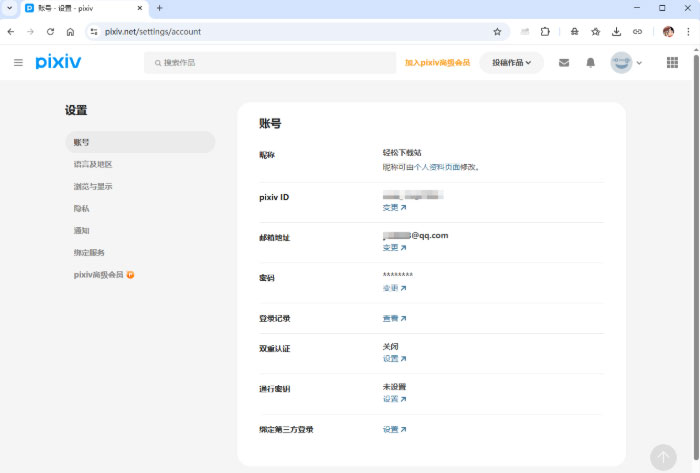
Task: Click 设置 link for 绑定第三方登录
Action: tap(394, 429)
